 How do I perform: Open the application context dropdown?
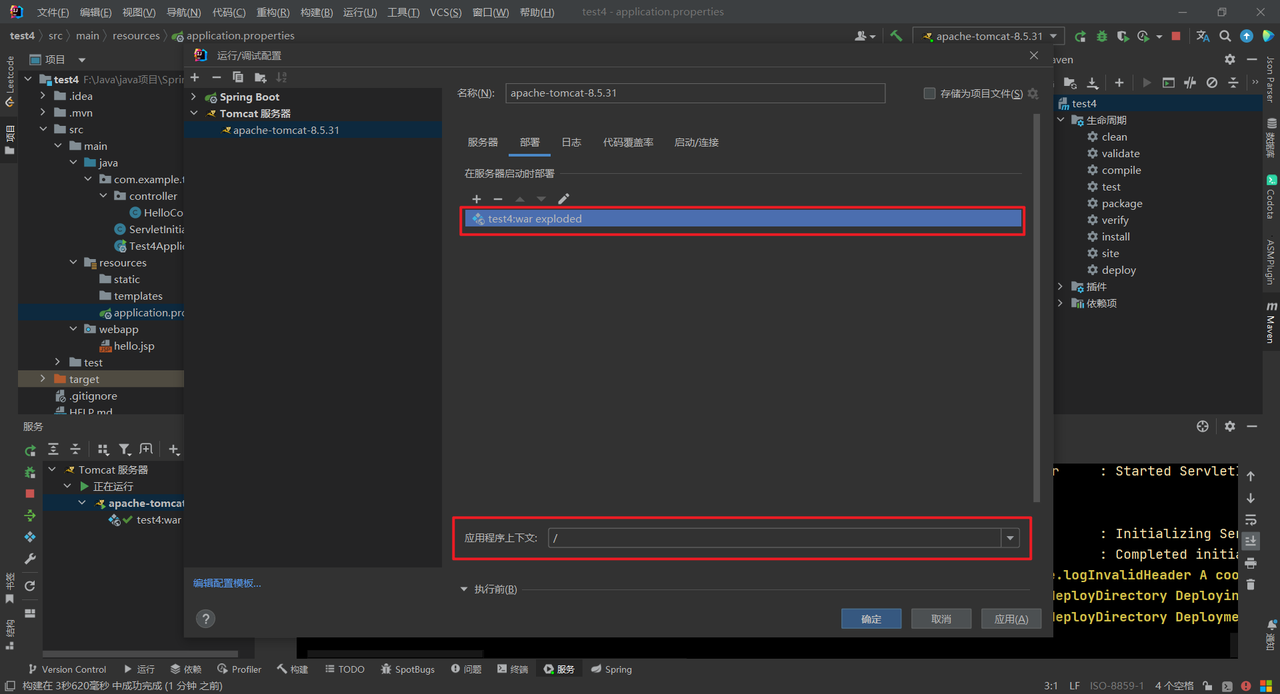click(x=1010, y=538)
